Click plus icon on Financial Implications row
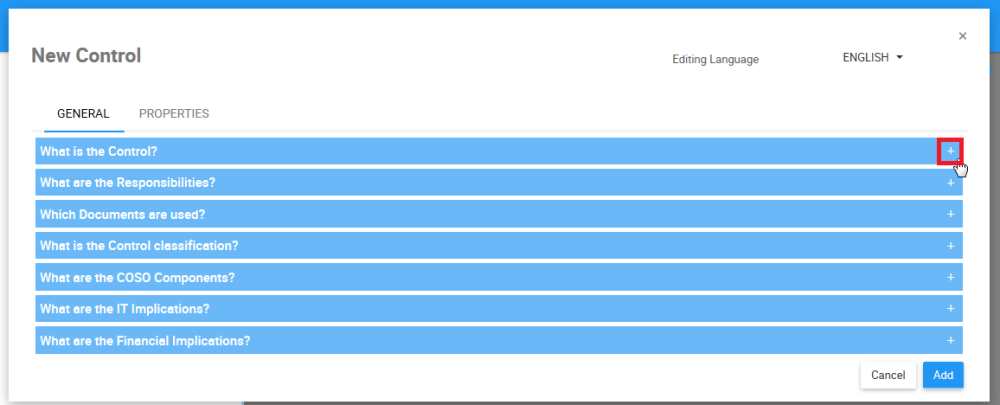This screenshot has width=1000, height=405. click(950, 340)
